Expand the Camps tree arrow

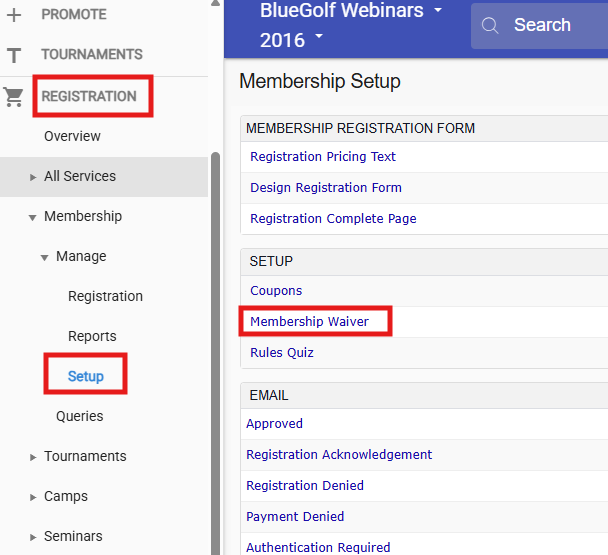coord(33,497)
